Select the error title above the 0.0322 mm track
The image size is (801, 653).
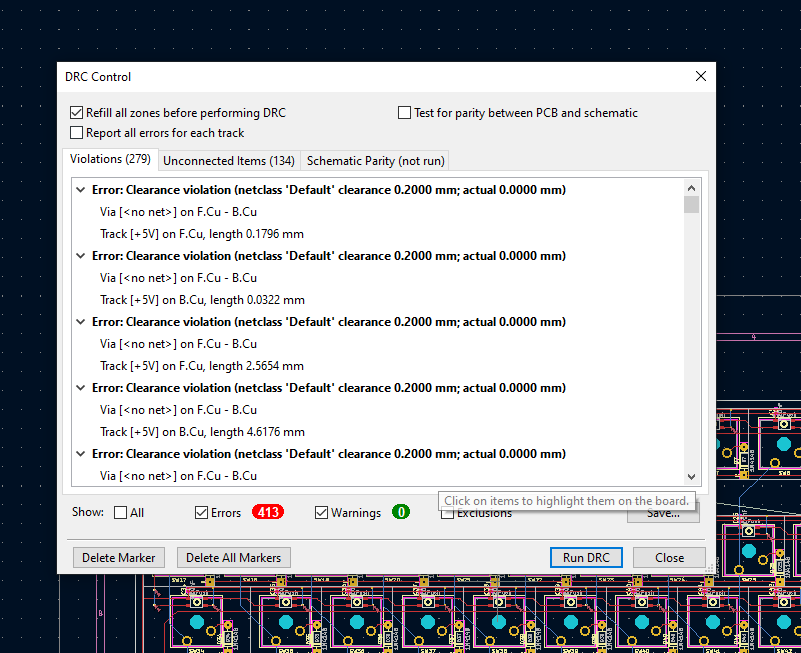coord(329,255)
